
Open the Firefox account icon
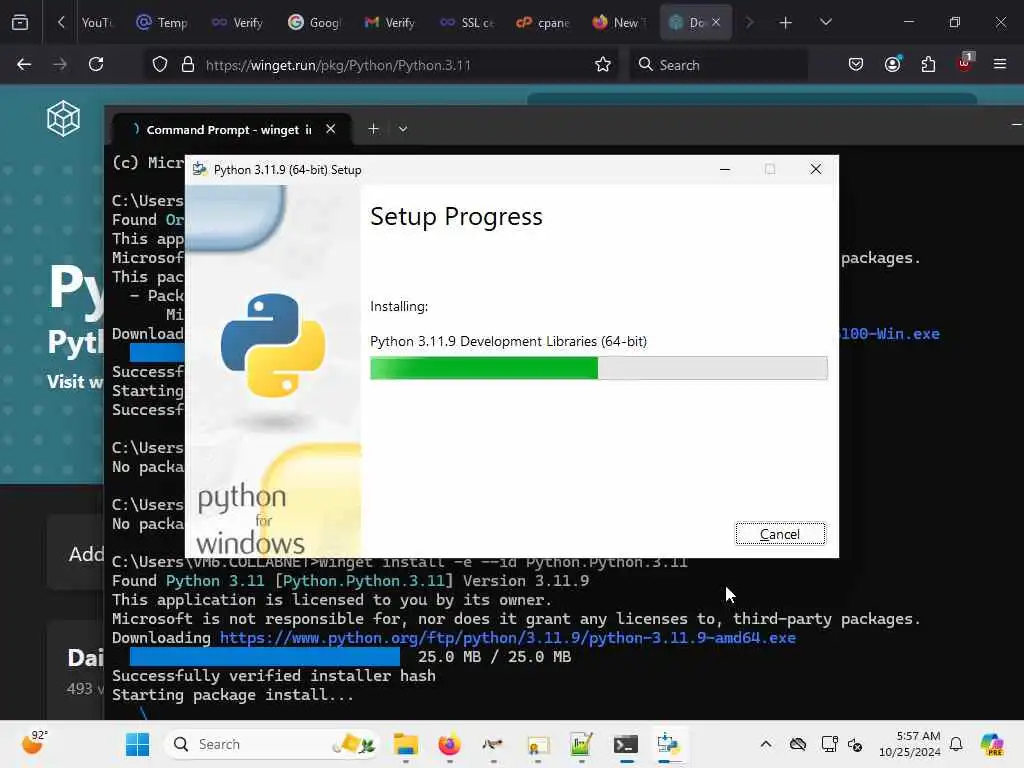click(x=892, y=64)
